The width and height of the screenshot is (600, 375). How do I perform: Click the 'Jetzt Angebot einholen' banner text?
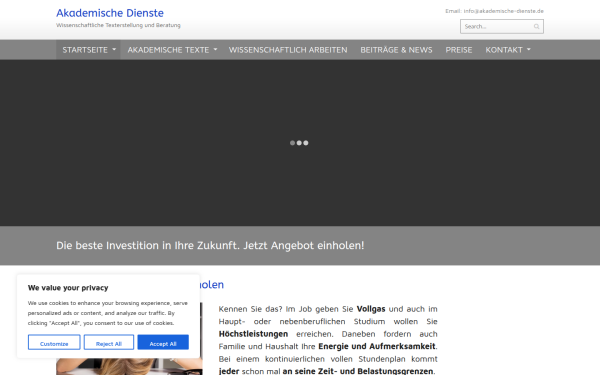(x=304, y=245)
